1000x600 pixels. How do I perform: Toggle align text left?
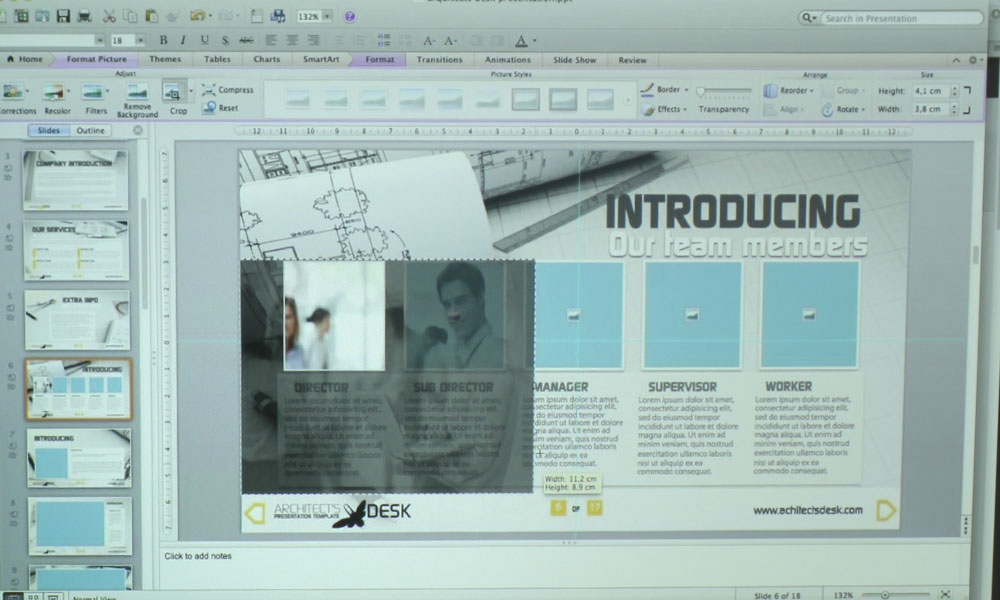271,40
